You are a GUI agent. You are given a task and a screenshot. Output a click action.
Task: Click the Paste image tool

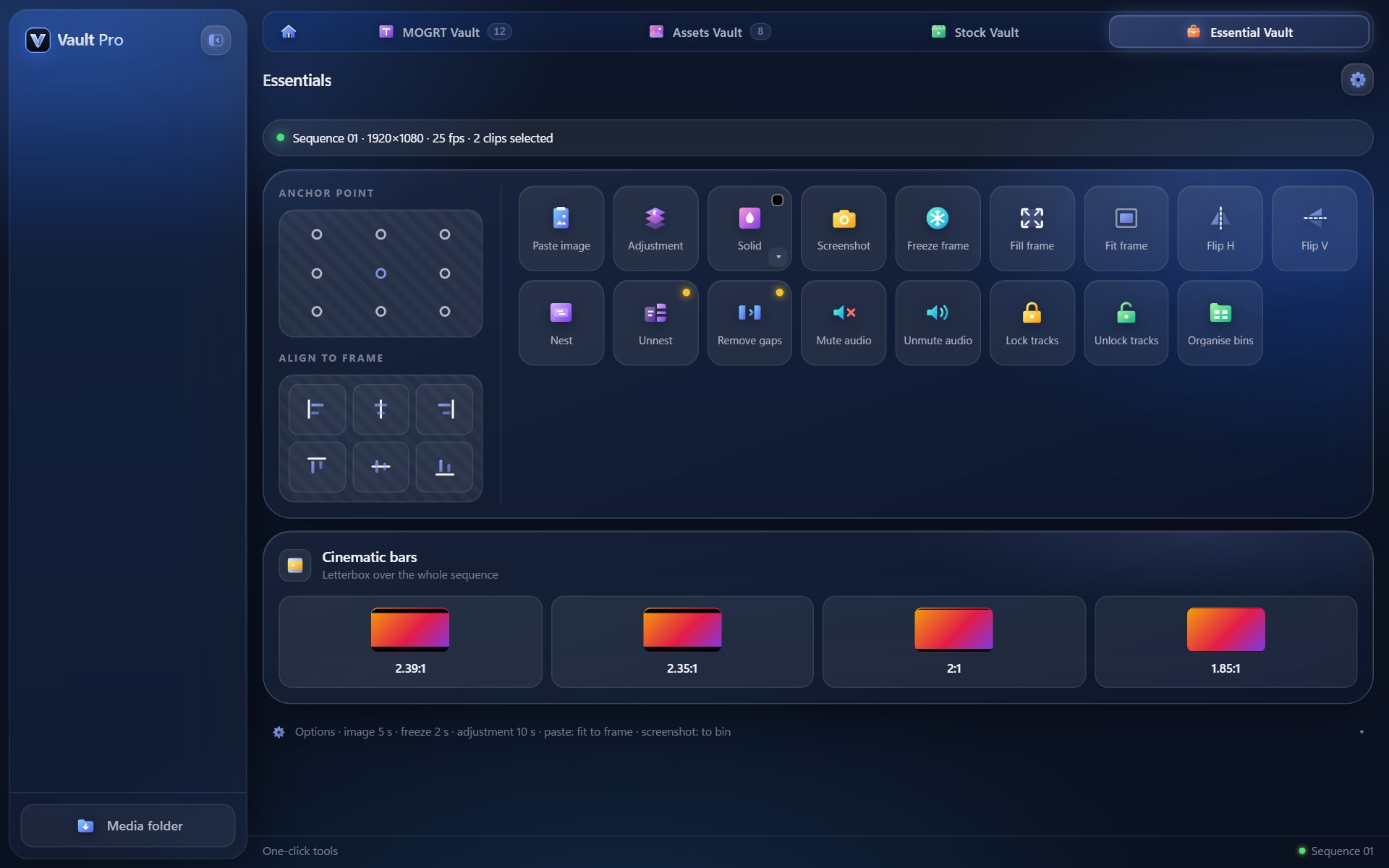tap(561, 229)
